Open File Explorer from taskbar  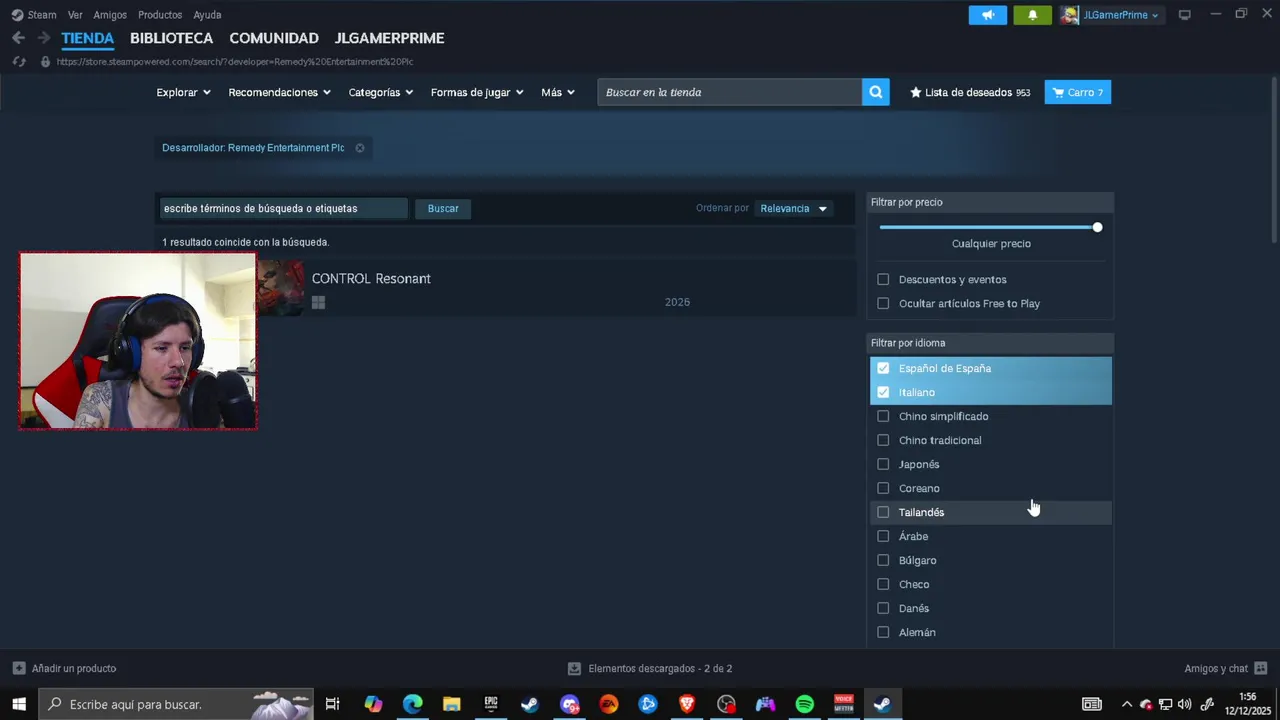[451, 704]
